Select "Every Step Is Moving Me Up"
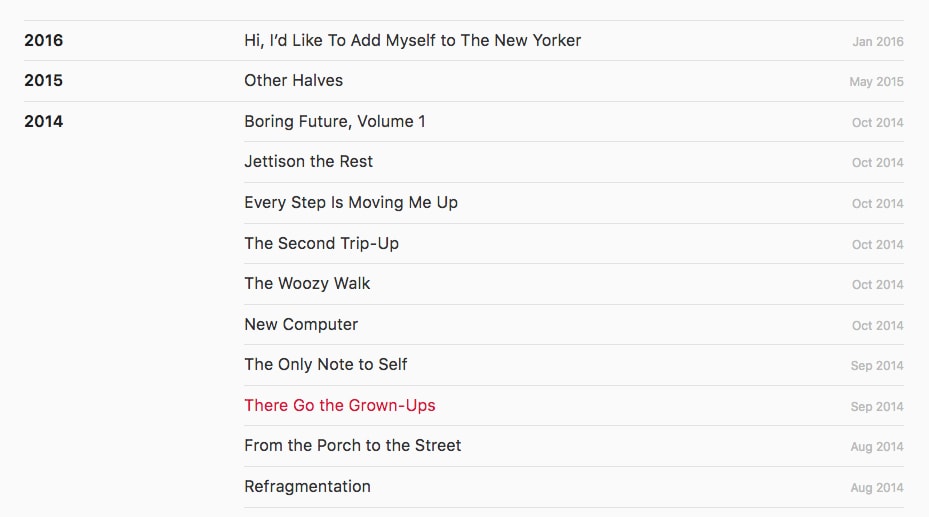The image size is (929, 517). [350, 203]
